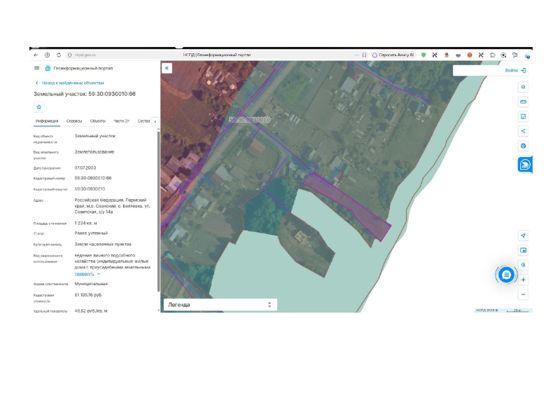Viewport: 560px width, 396px height.
Task: Reload the page in the browser
Action: 59,55
